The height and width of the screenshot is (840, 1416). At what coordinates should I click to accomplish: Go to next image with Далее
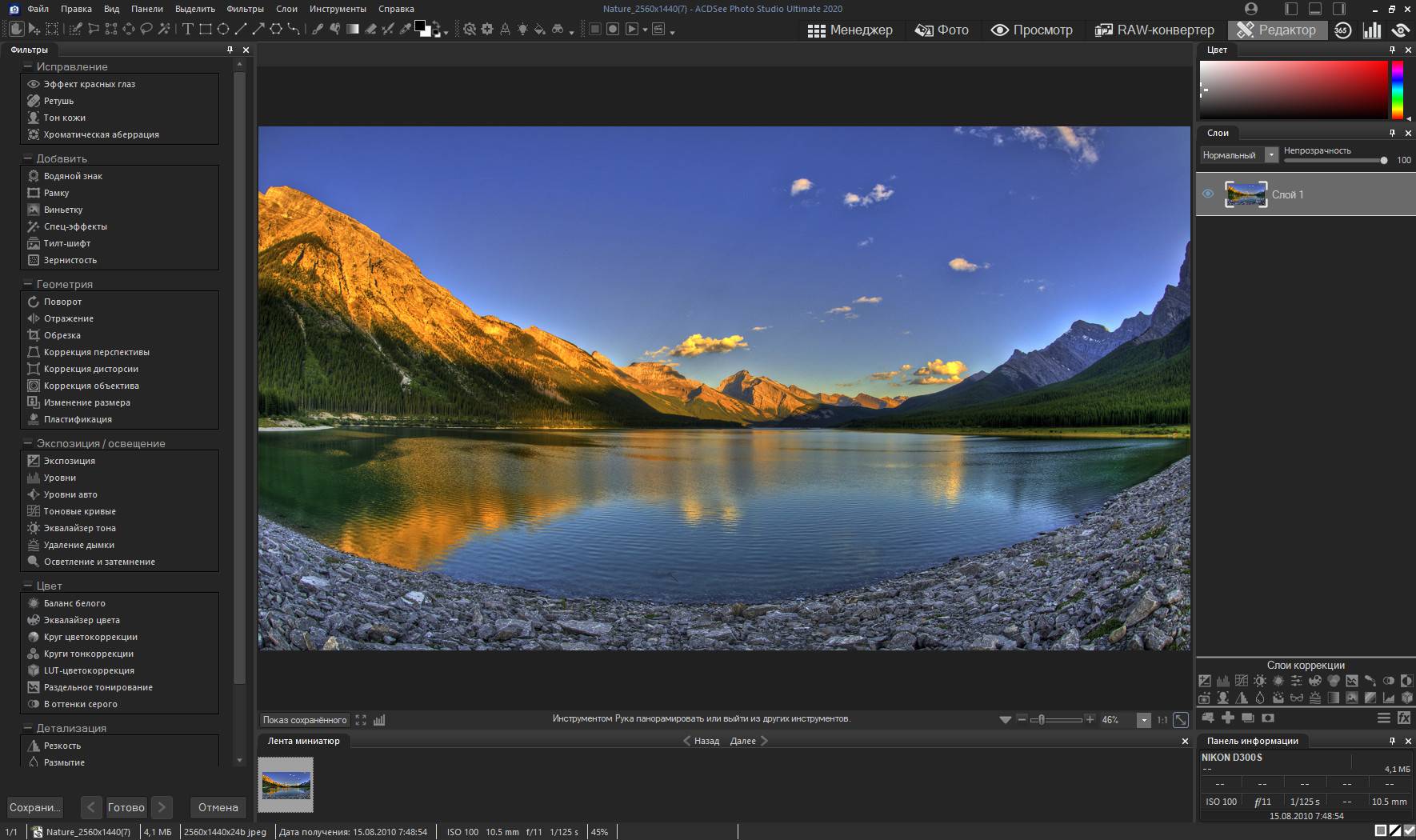pos(749,741)
